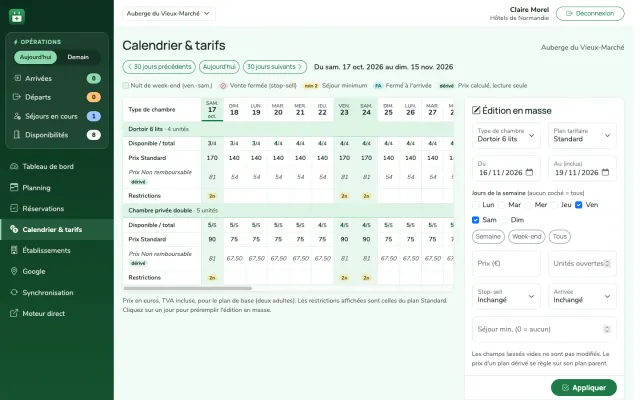This screenshot has width=640, height=400.
Task: Click the Disponibilités count badge
Action: (93, 135)
